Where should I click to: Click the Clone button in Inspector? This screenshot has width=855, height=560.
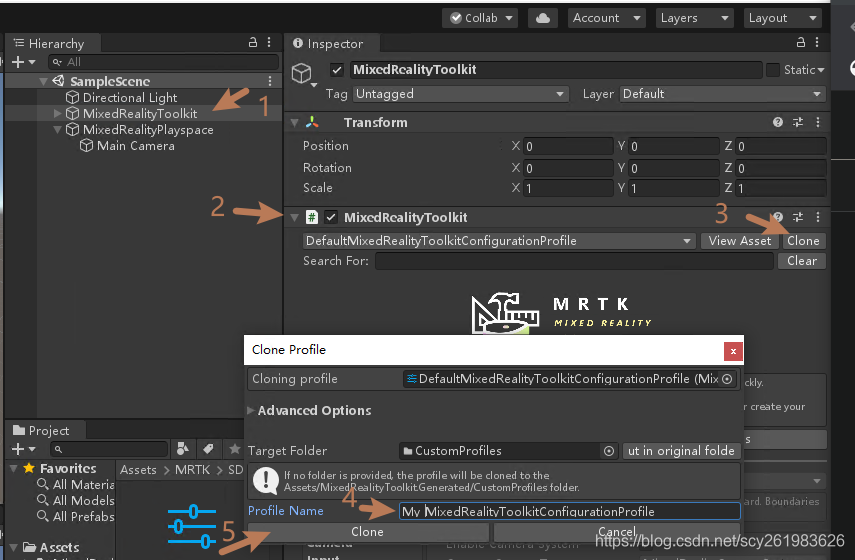pyautogui.click(x=803, y=241)
